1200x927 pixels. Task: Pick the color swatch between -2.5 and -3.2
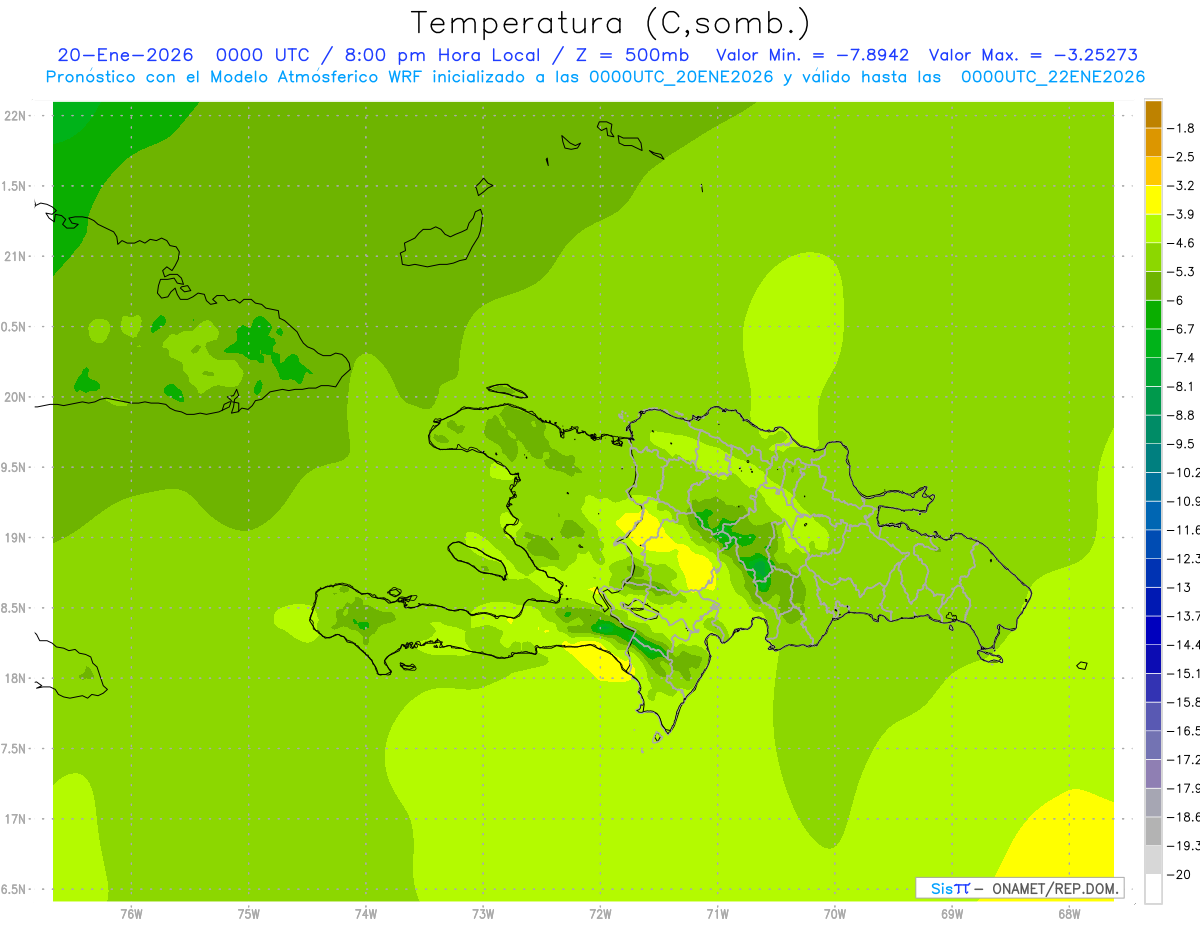1153,171
